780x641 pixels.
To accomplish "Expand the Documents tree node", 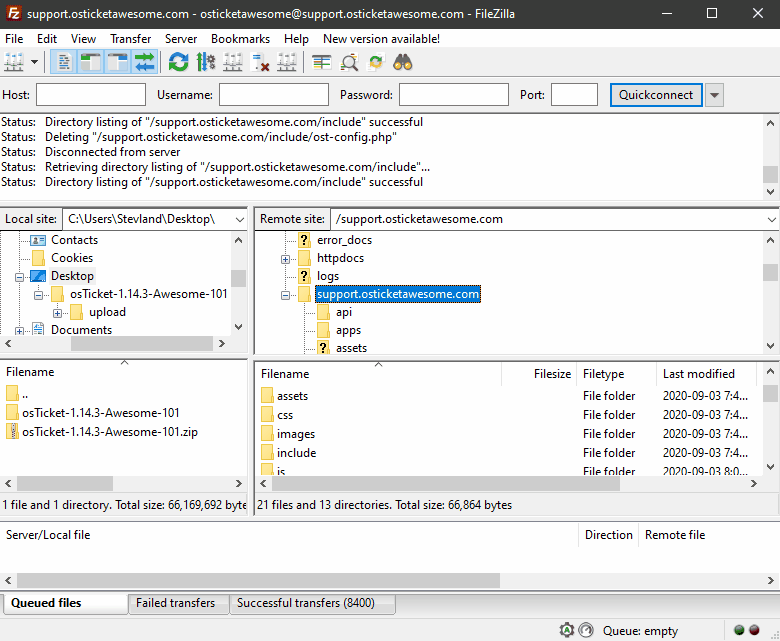I will [x=19, y=331].
